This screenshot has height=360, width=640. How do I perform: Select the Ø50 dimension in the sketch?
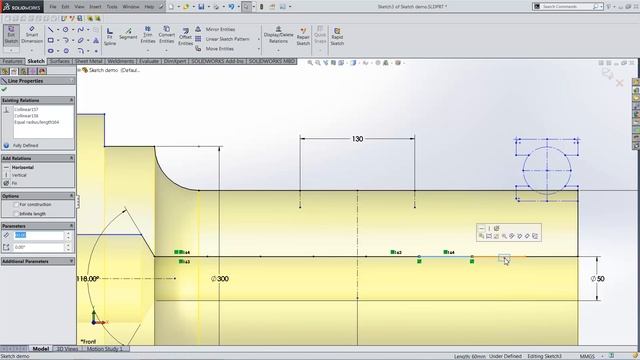tap(598, 279)
